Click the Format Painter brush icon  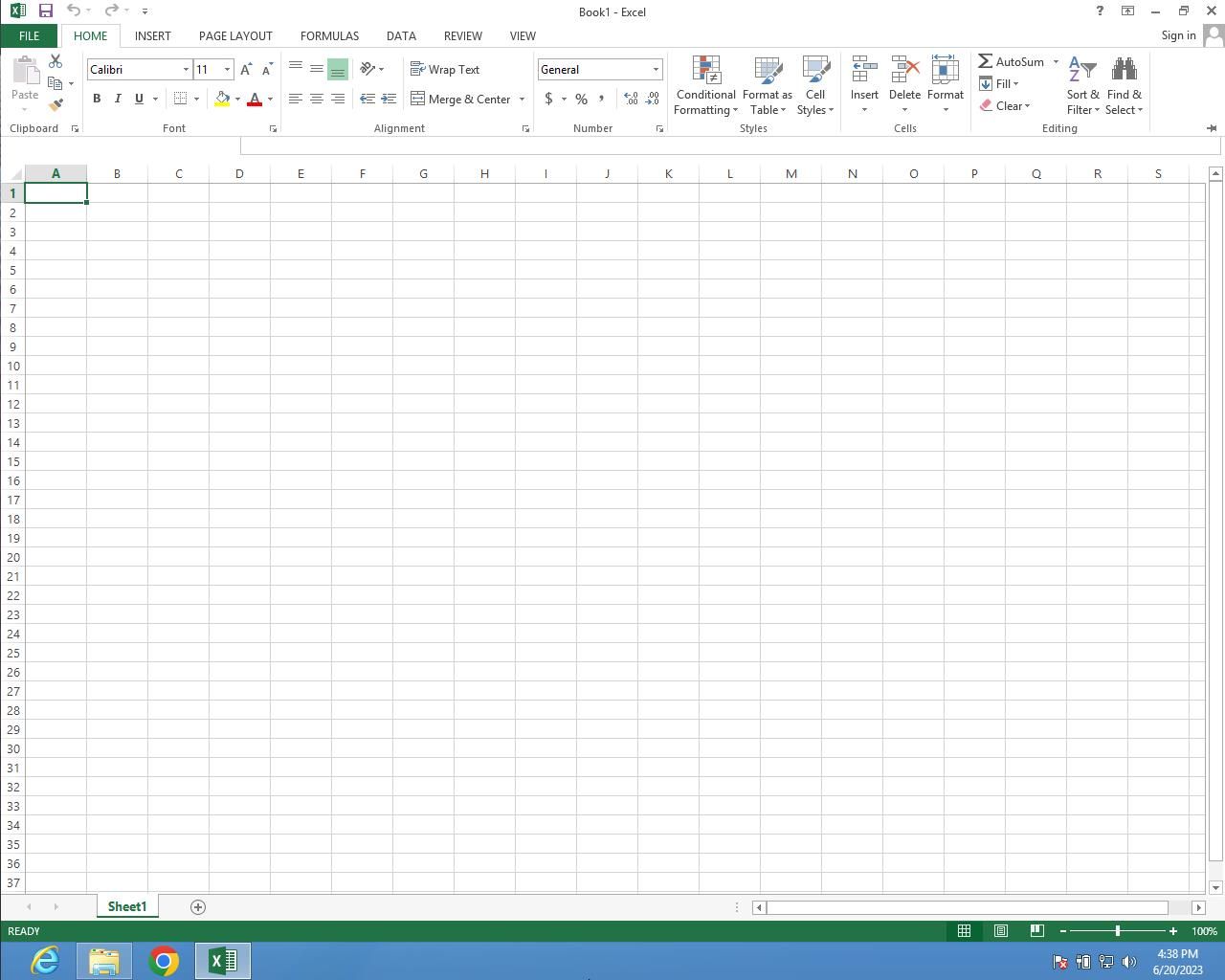[56, 104]
